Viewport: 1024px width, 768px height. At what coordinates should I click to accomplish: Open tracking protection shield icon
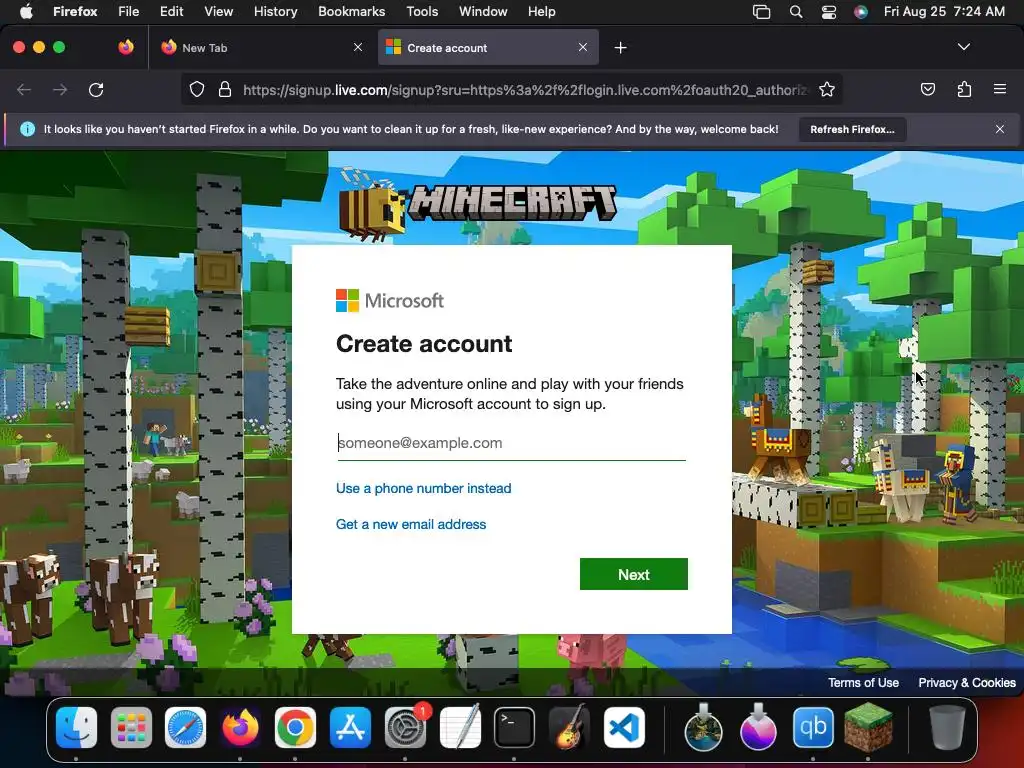point(197,89)
